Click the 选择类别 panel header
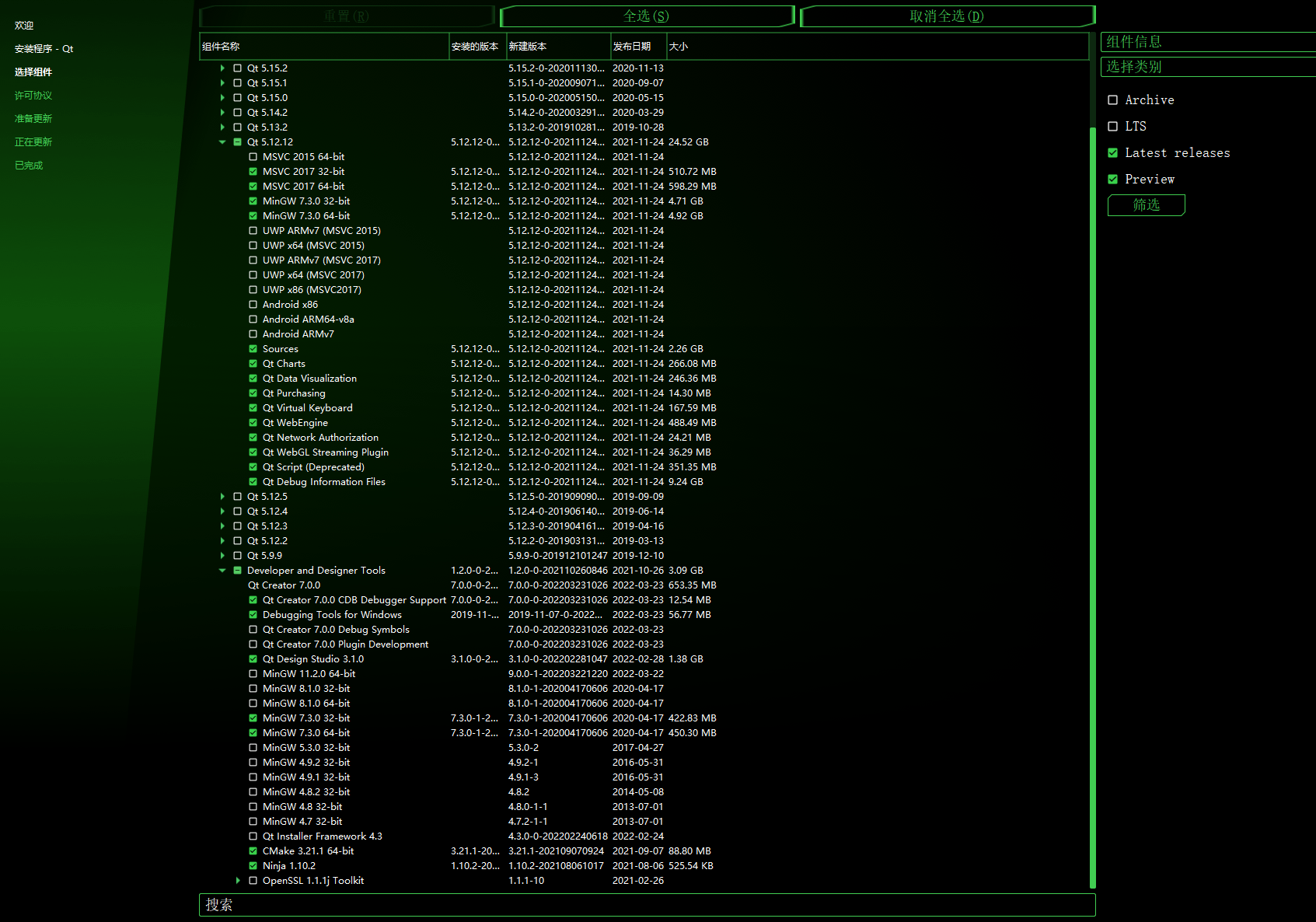The height and width of the screenshot is (922, 1316). 1208,67
